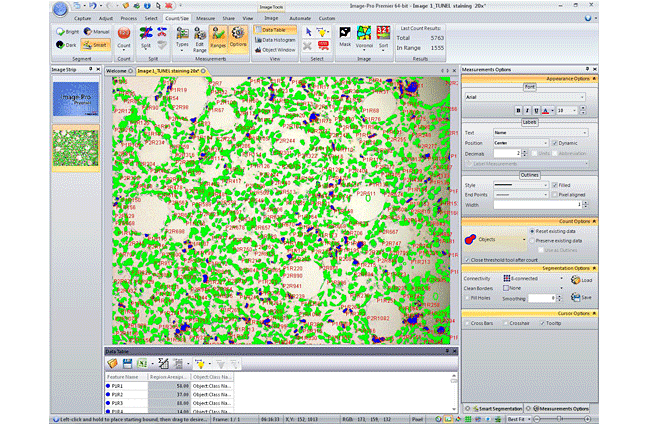Screen dimensions: 647x425
Task: Click the statistics sigma icon in Data Table
Action: 163,364
